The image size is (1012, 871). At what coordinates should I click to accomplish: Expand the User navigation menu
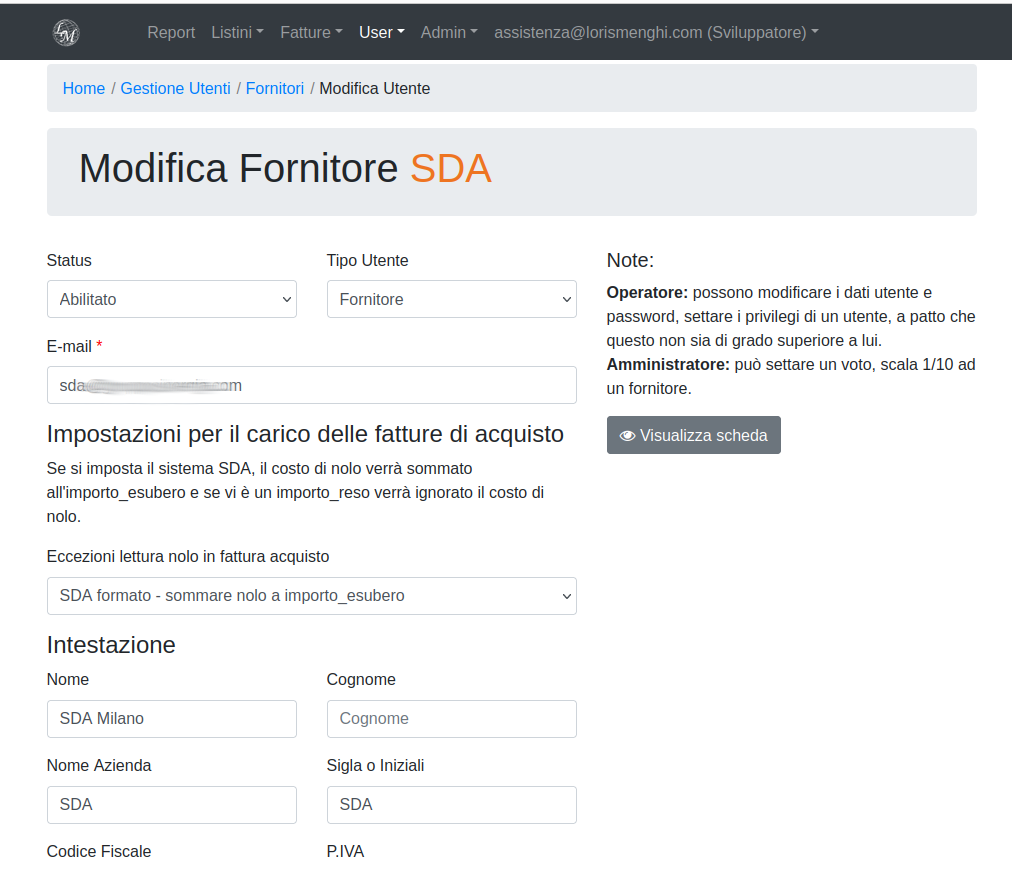[x=381, y=32]
